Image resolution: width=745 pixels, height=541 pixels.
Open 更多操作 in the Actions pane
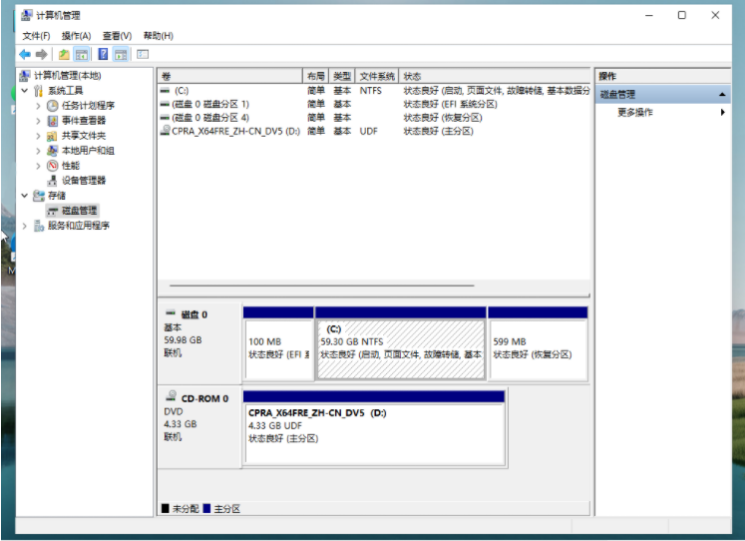click(636, 112)
